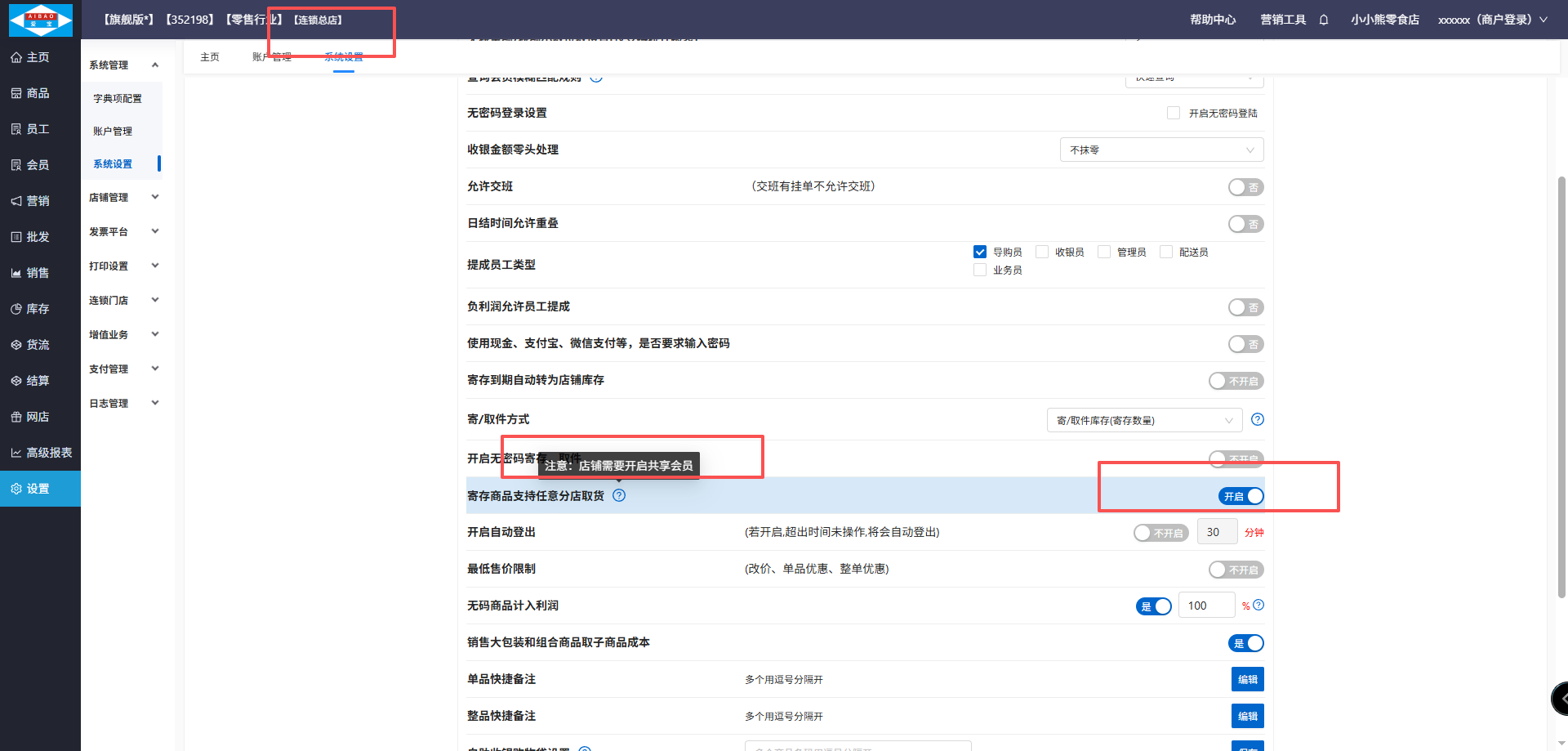Open the 库存 inventory icon
The image size is (1568, 751).
click(16, 309)
